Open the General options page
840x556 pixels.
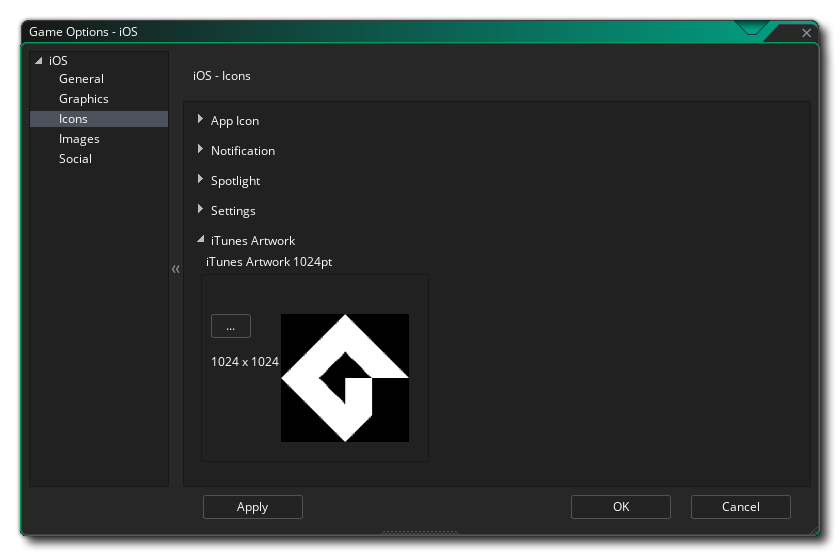(81, 79)
